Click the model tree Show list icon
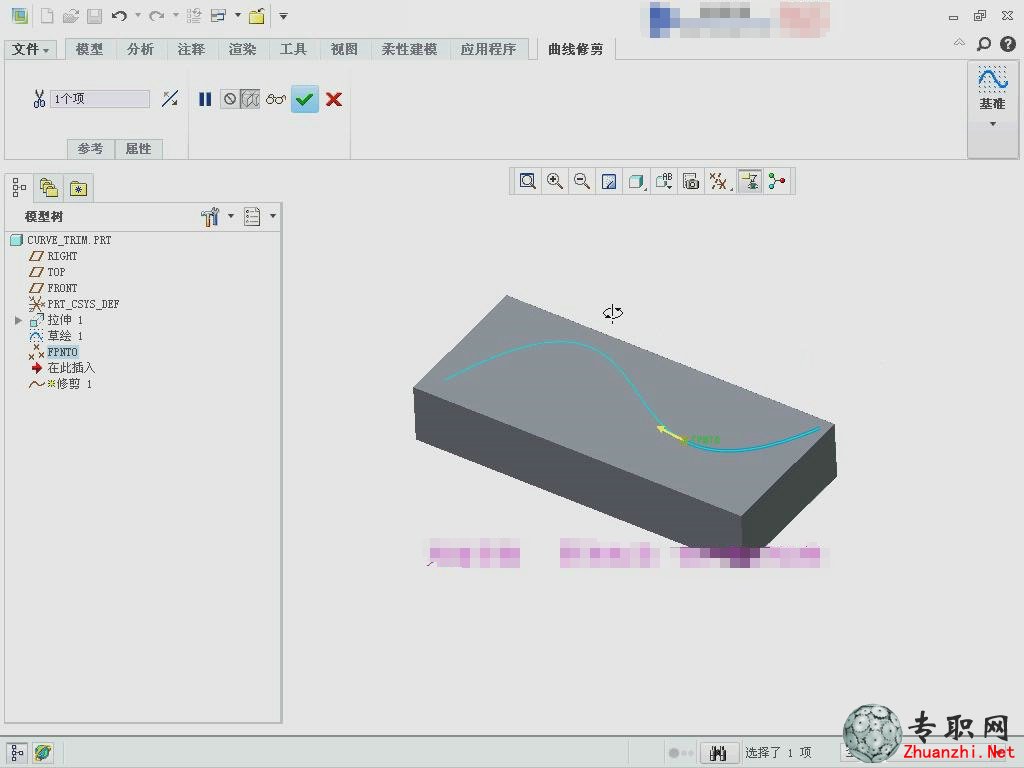 [x=252, y=216]
